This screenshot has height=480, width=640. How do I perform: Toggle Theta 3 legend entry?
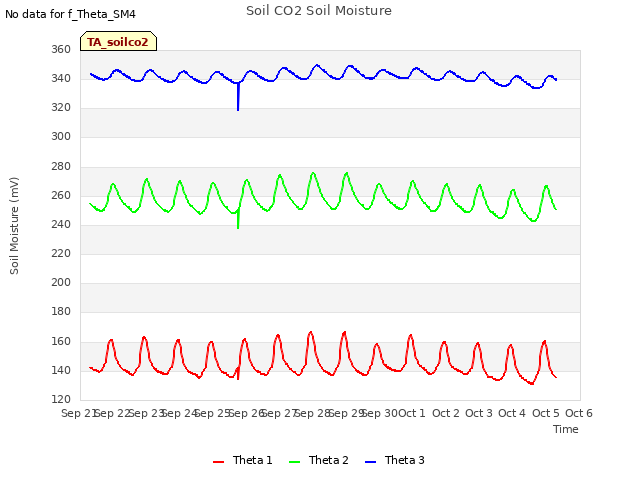pyautogui.click(x=395, y=460)
